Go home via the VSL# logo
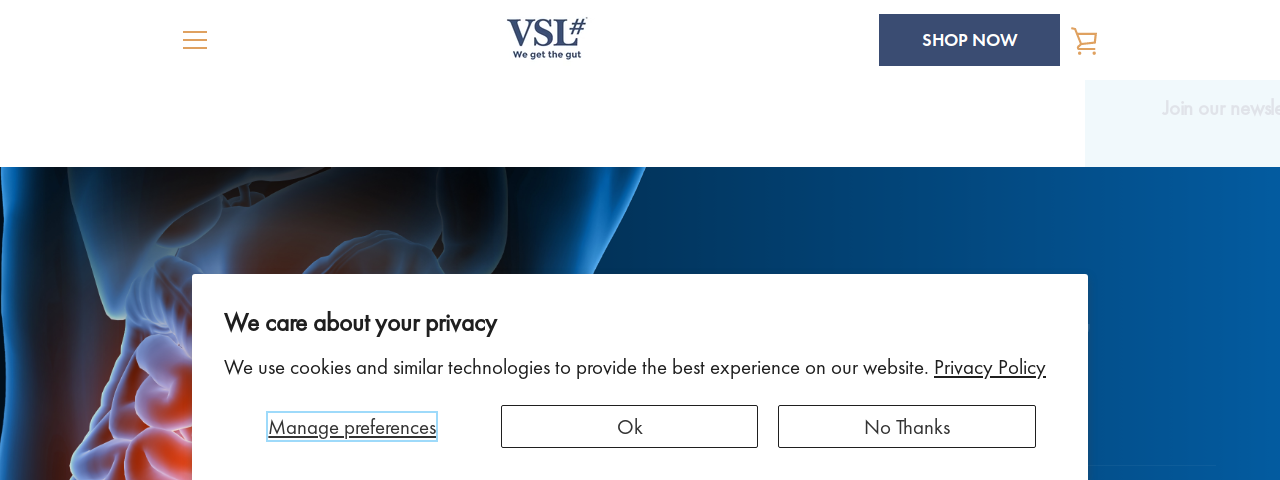 click(546, 39)
